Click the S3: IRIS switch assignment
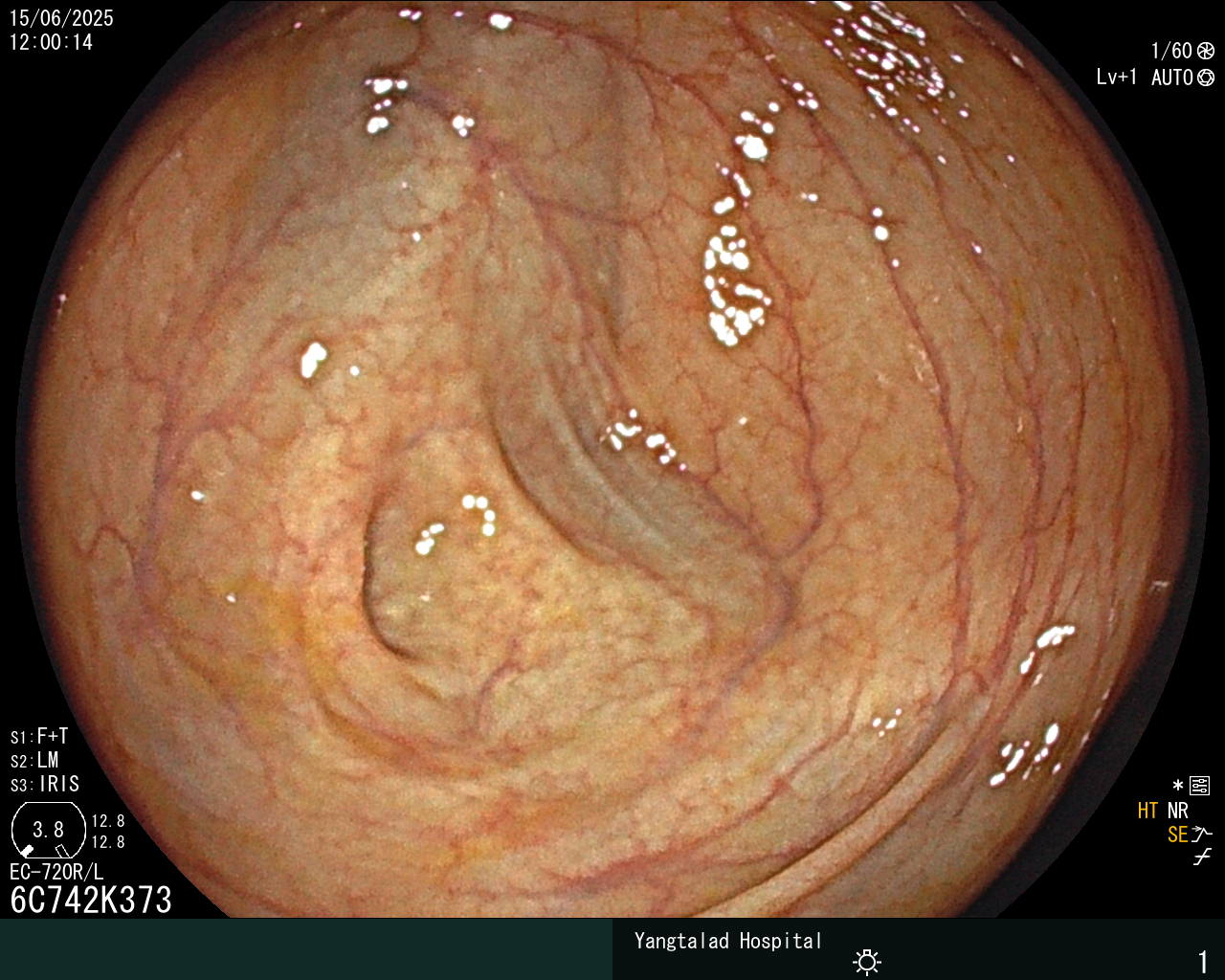The width and height of the screenshot is (1225, 980). pyautogui.click(x=45, y=785)
